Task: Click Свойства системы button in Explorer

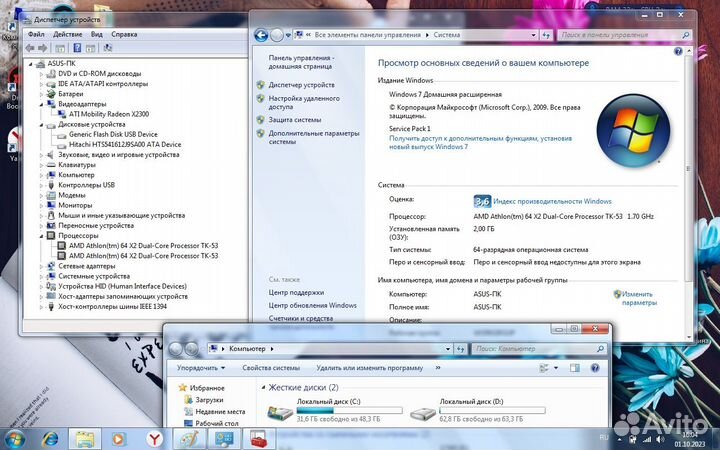Action: click(x=271, y=368)
